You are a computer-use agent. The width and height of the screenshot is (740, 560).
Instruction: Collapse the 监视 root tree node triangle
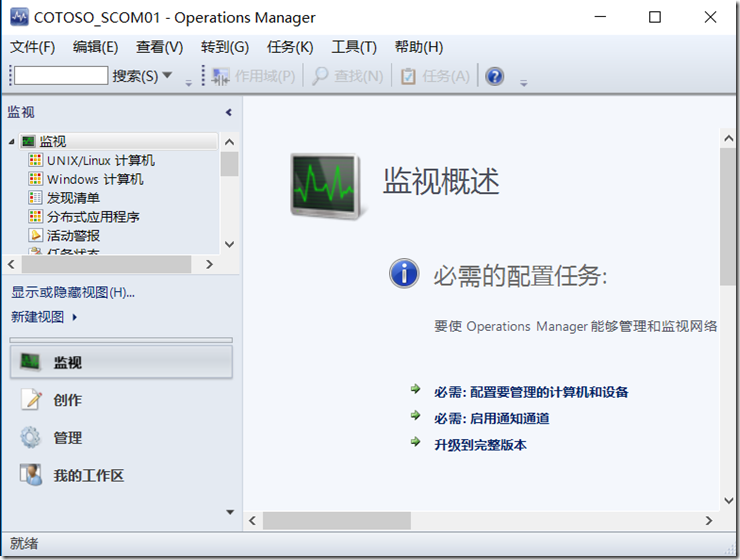tap(11, 142)
